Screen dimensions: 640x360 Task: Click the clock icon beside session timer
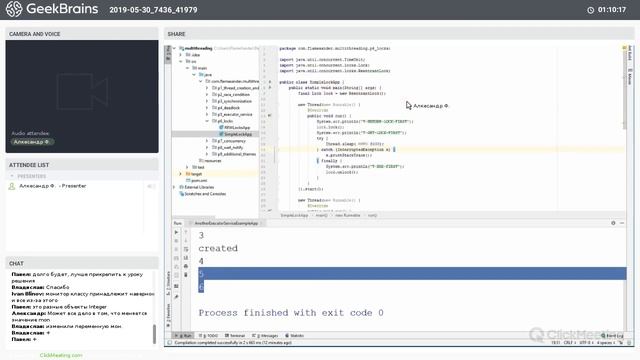591,10
